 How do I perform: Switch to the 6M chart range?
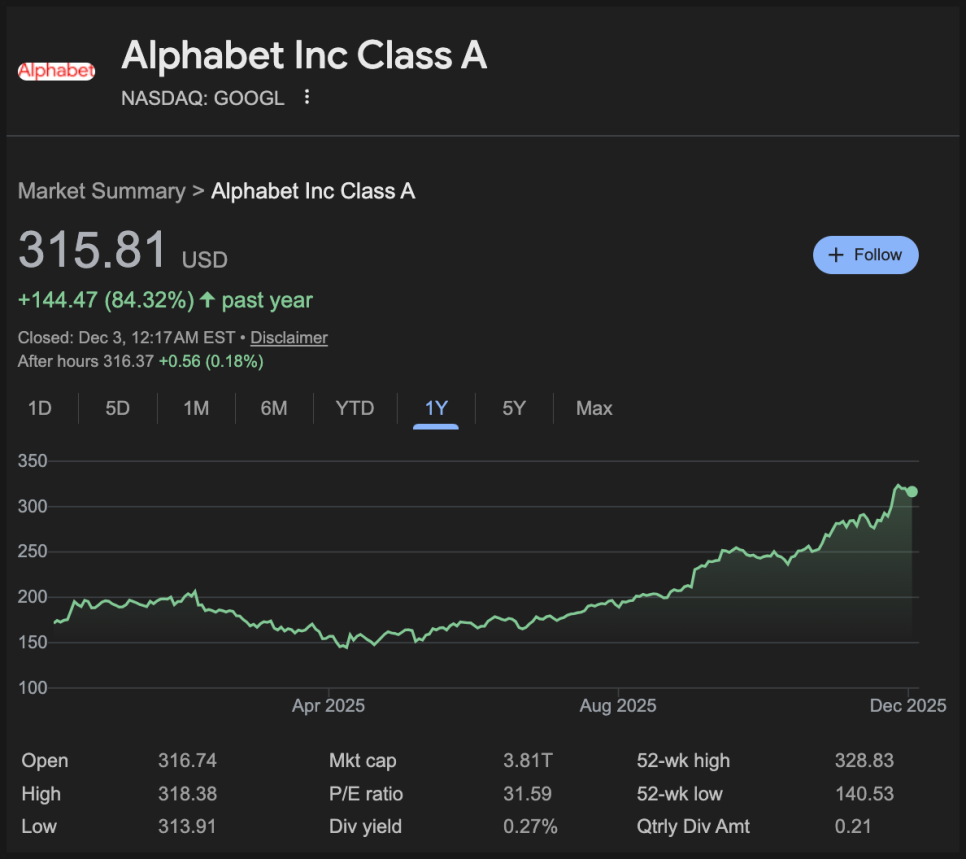[273, 408]
